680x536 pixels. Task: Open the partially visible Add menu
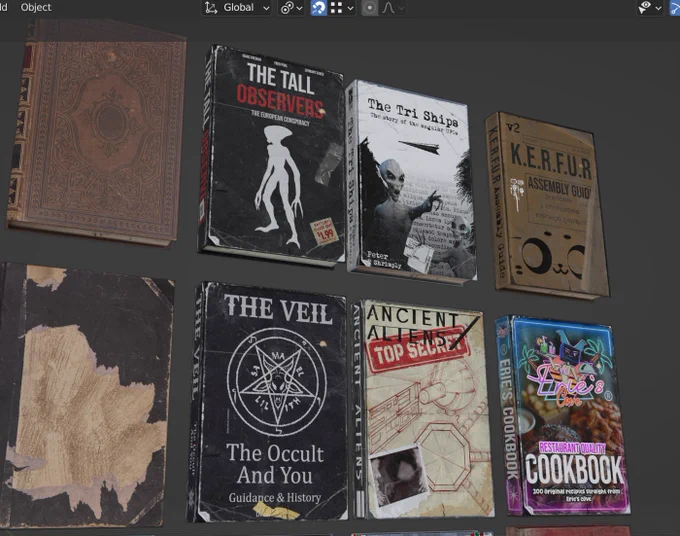pyautogui.click(x=3, y=7)
